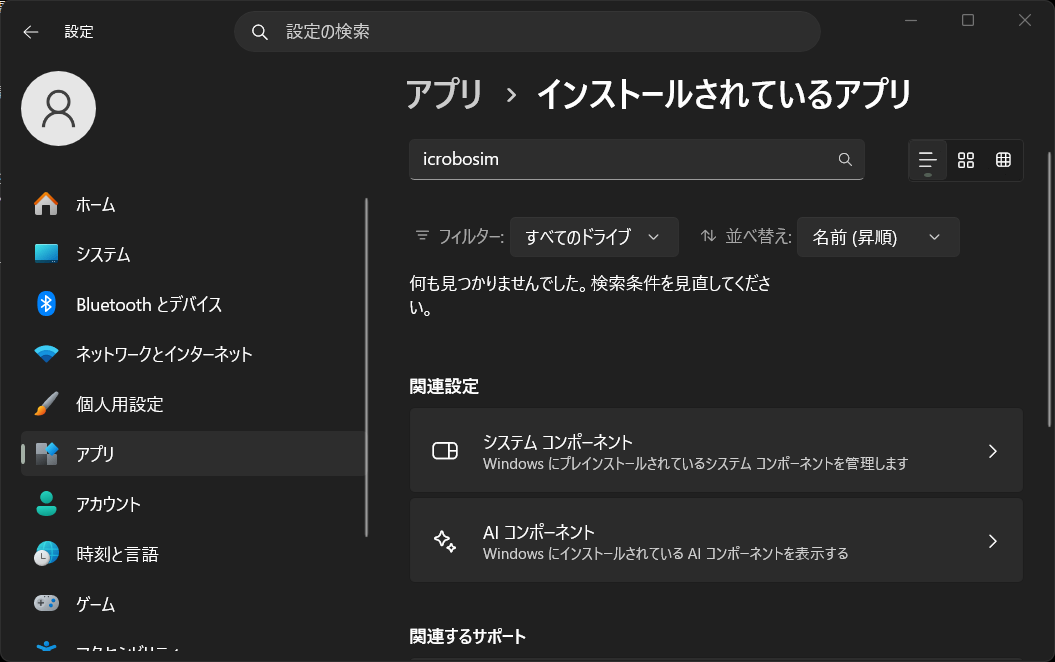1055x662 pixels.
Task: Close the Settings window
Action: (1025, 20)
